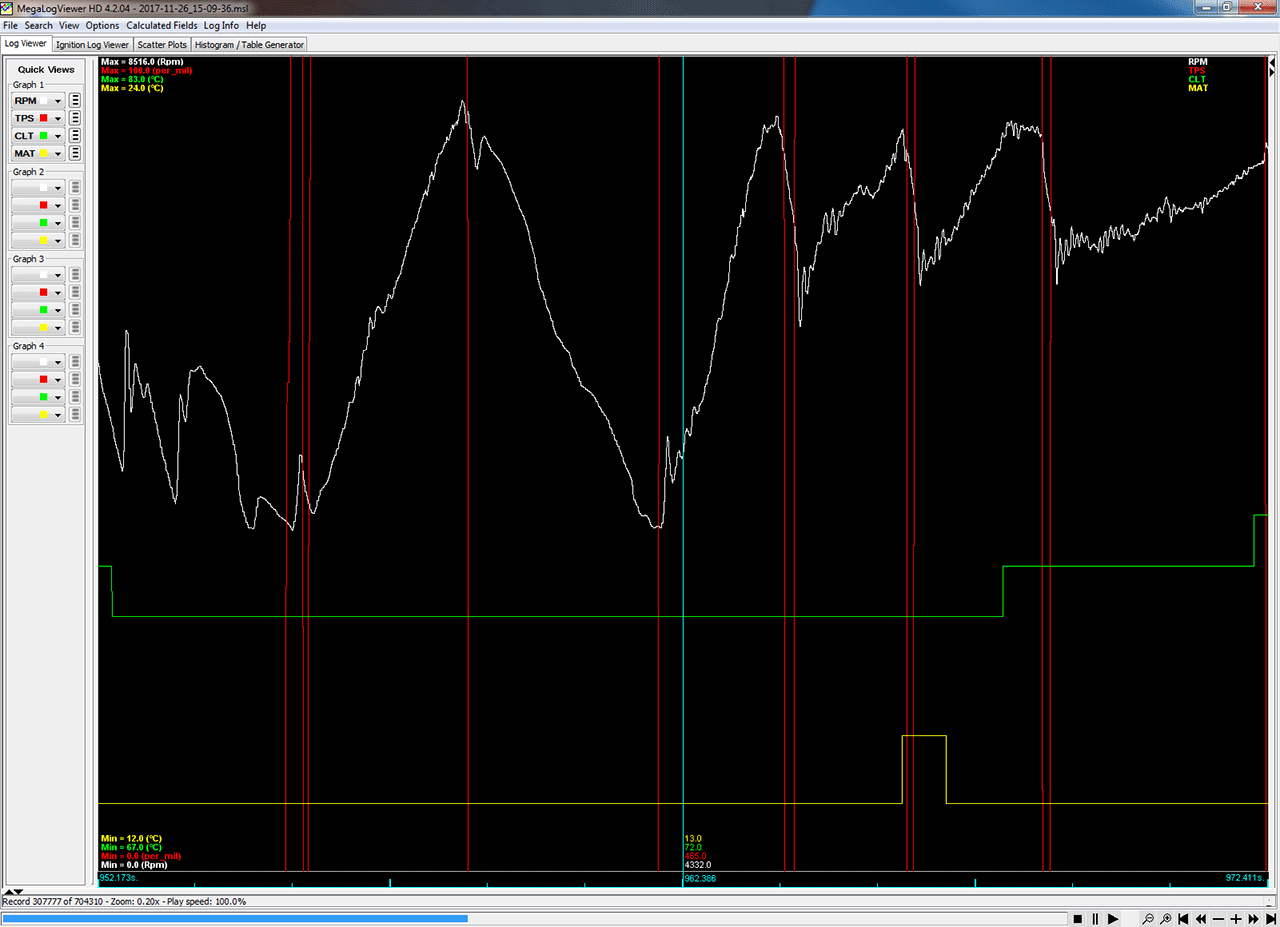This screenshot has height=927, width=1280.
Task: Jump to the beginning of the log
Action: click(x=1183, y=919)
